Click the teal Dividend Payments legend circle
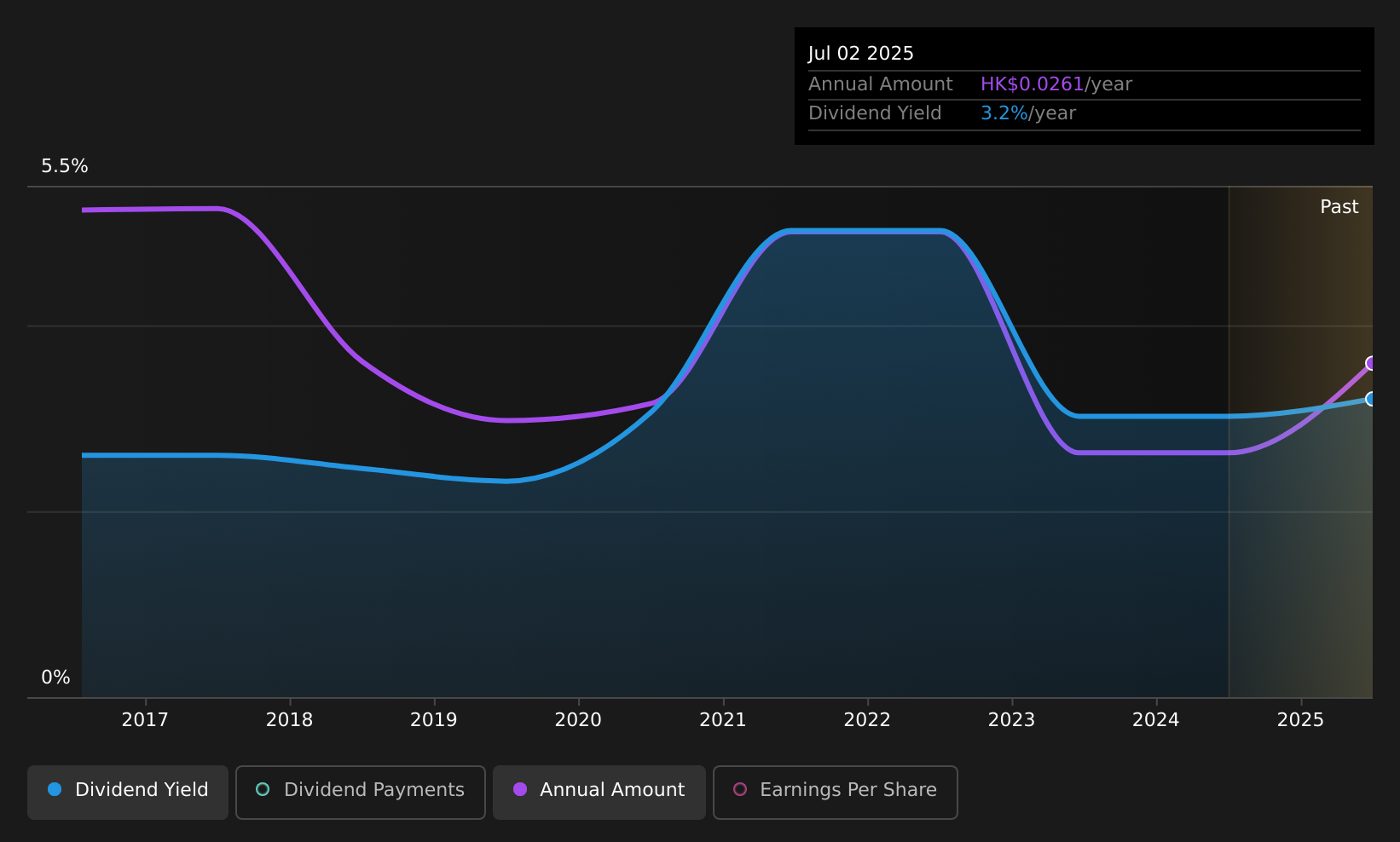 (x=263, y=789)
